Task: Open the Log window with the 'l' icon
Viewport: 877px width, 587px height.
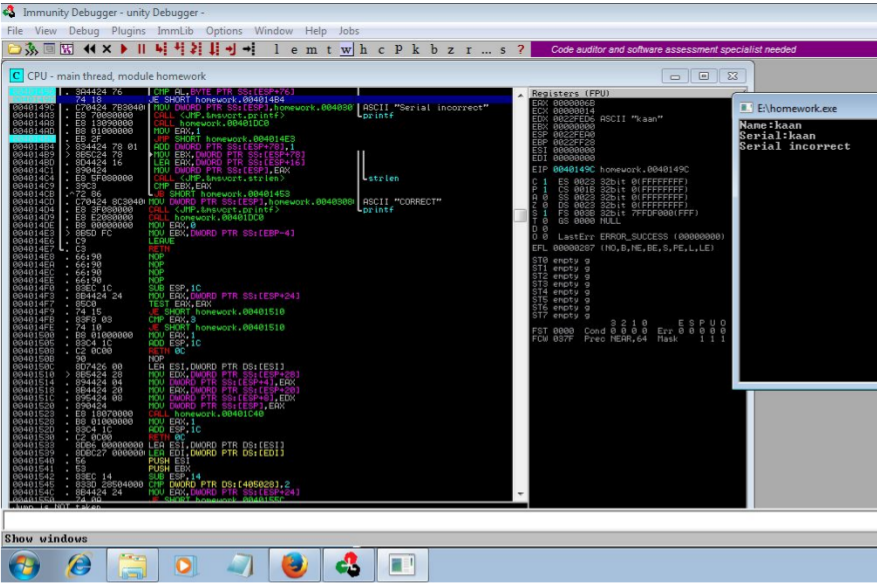Action: click(277, 47)
